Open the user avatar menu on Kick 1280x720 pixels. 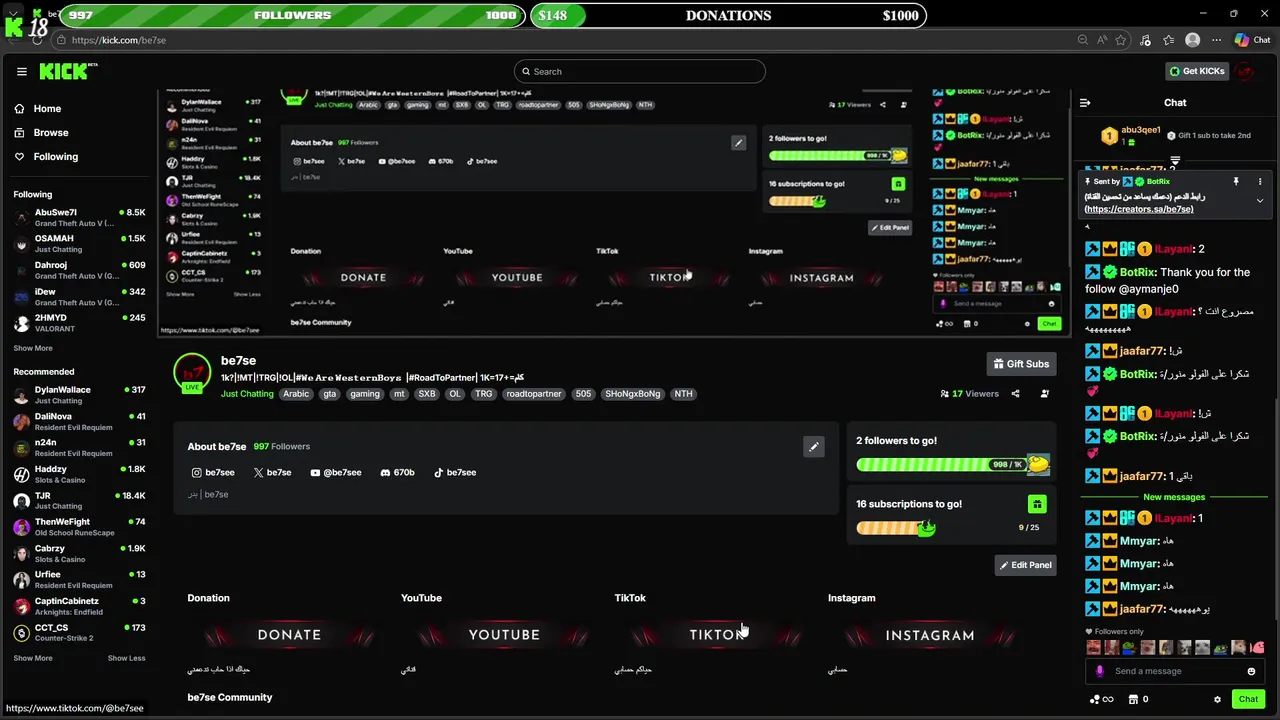point(1245,71)
